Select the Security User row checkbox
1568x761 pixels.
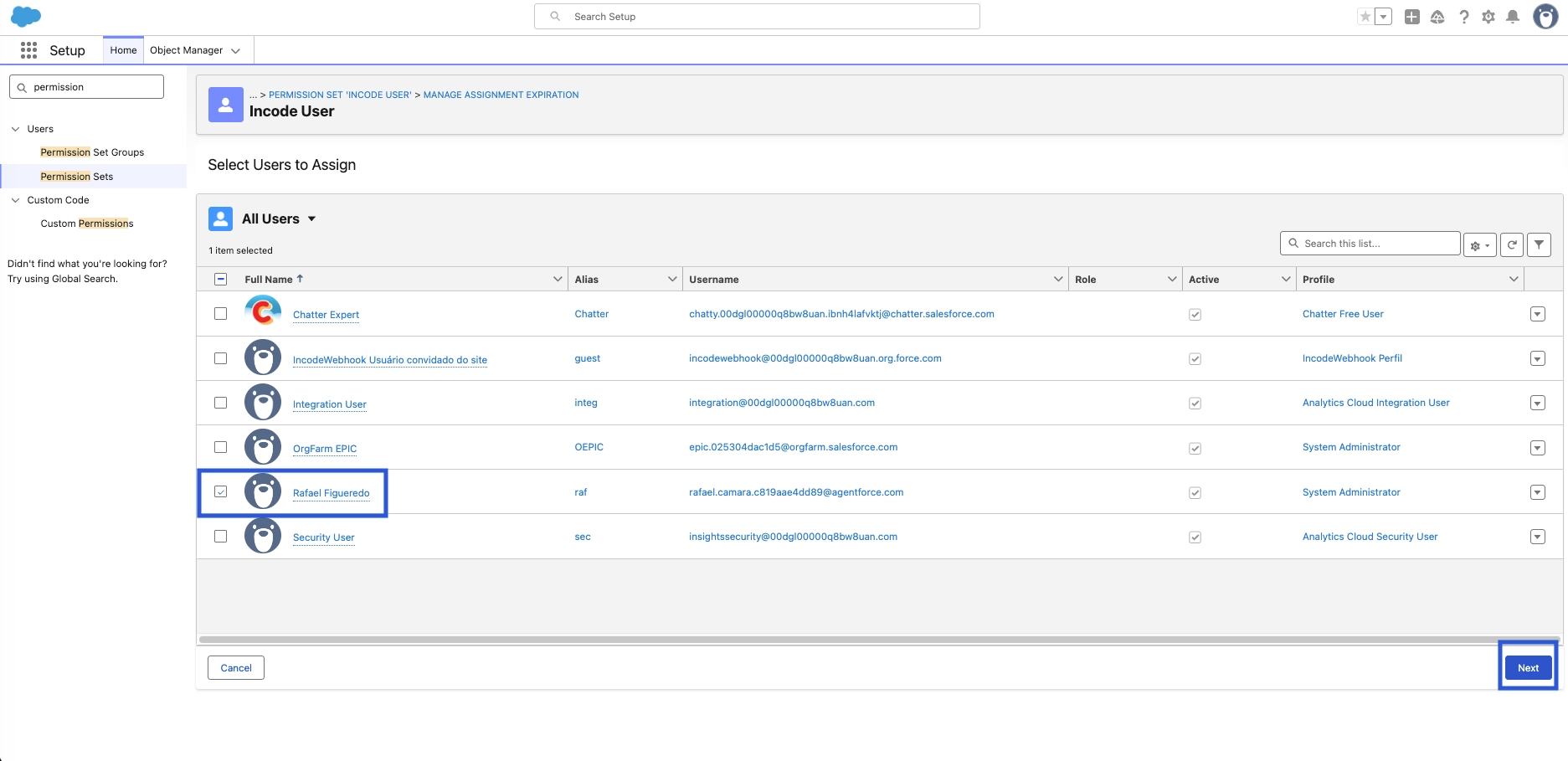pos(221,536)
